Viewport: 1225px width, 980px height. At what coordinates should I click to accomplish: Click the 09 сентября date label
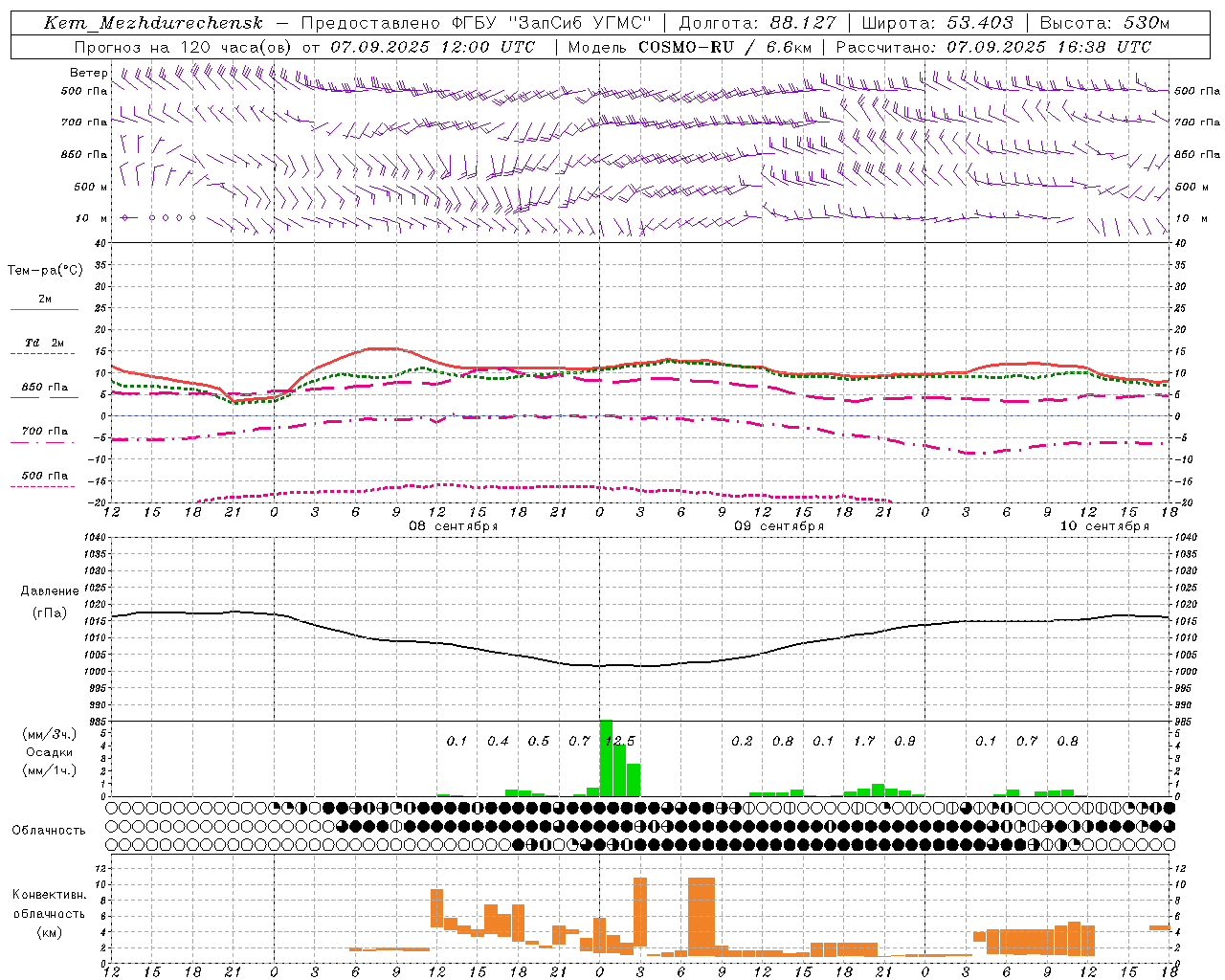click(x=779, y=525)
